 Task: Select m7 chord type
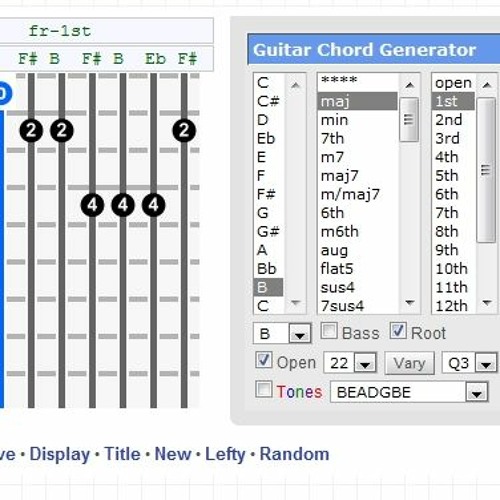click(x=358, y=157)
